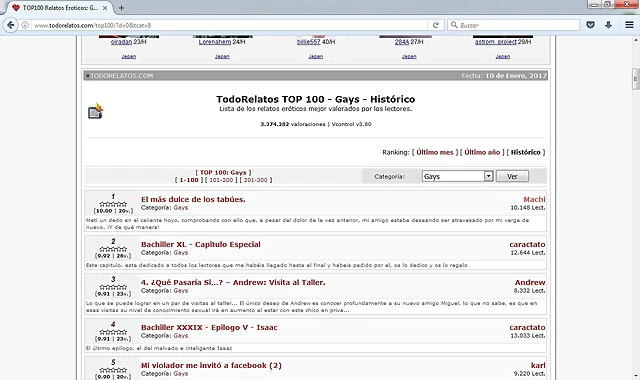Image resolution: width=640 pixels, height=380 pixels.
Task: Click star rating of story ranked 1
Action: click(113, 204)
